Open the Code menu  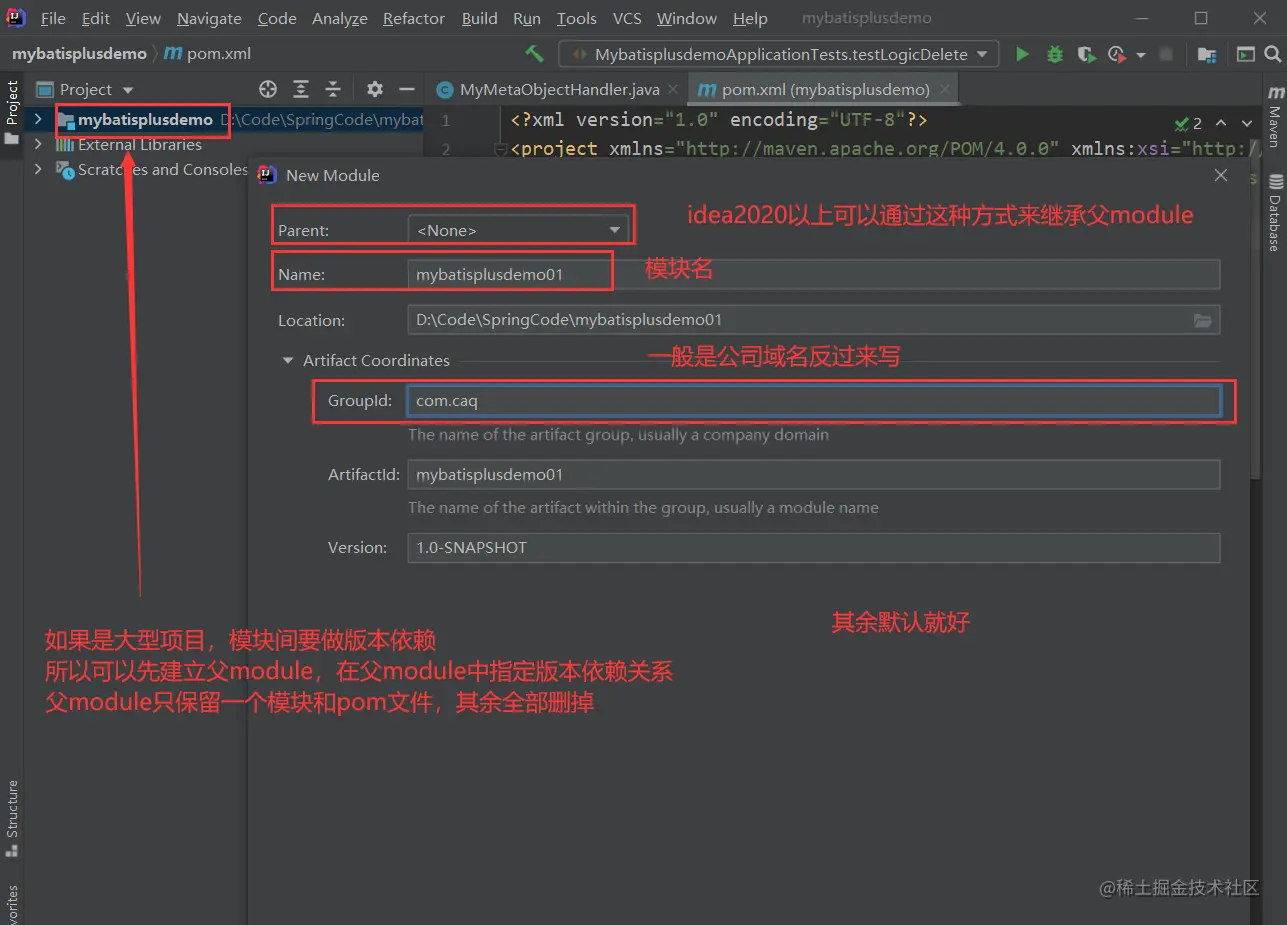[277, 18]
